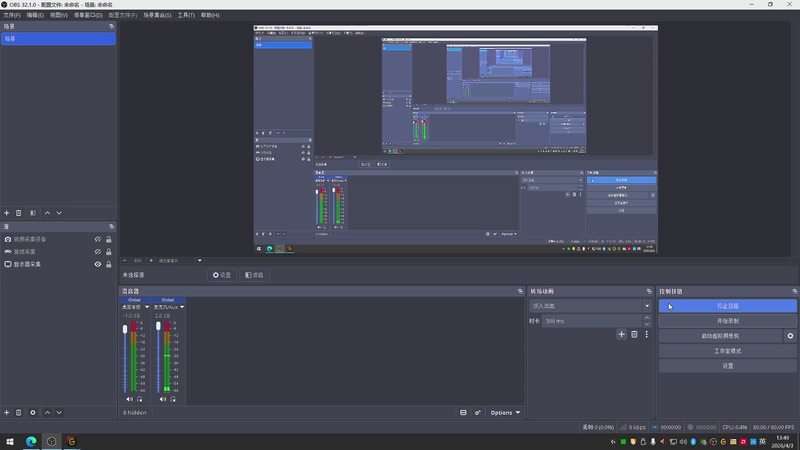Add a source with Sources plus icon
The height and width of the screenshot is (450, 800).
[x=7, y=412]
